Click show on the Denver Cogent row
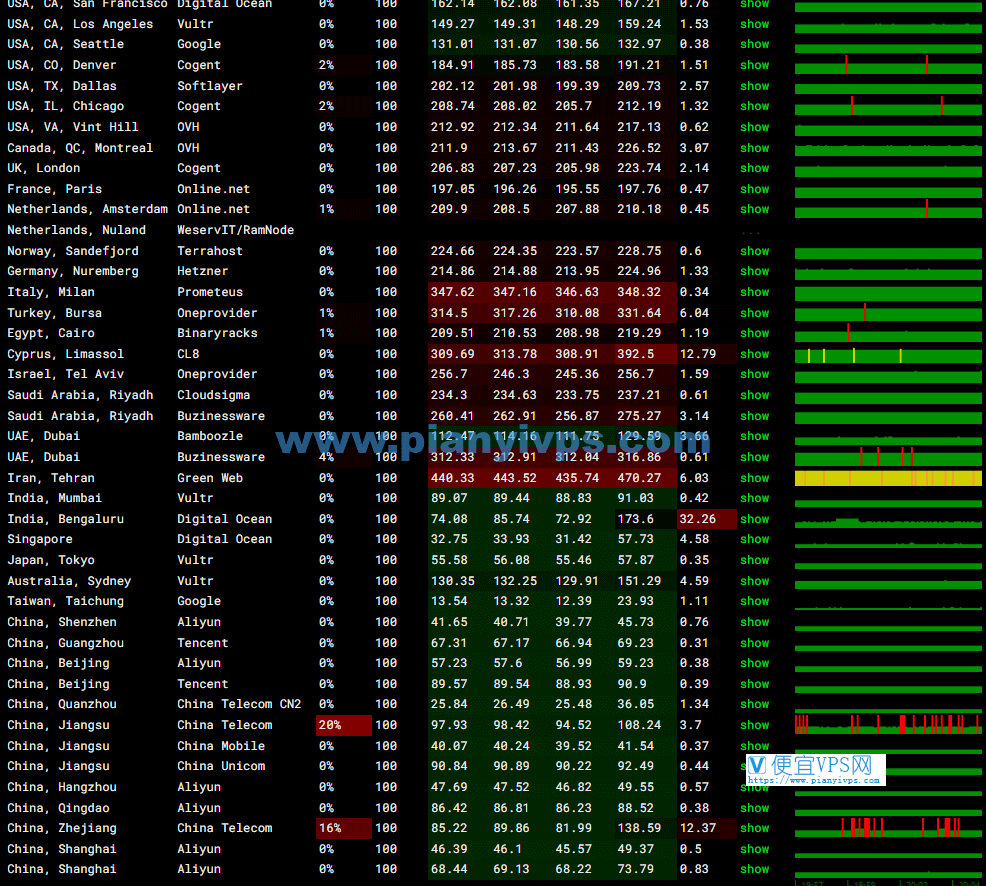The image size is (986, 886). [755, 65]
